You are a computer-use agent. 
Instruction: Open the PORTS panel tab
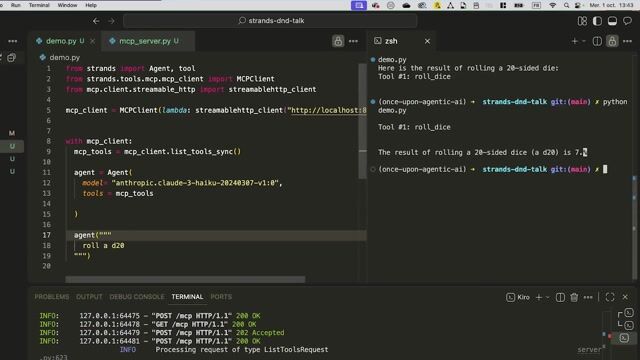point(221,297)
